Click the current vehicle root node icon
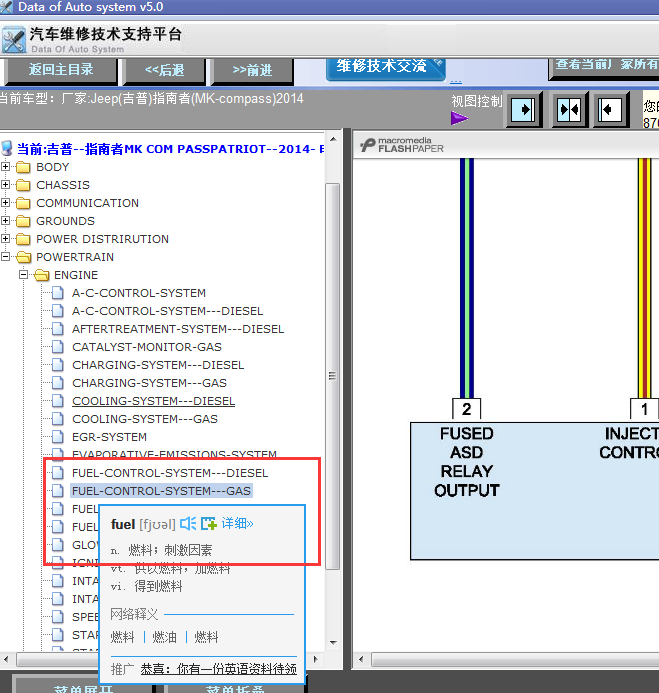659x693 pixels. coord(7,148)
